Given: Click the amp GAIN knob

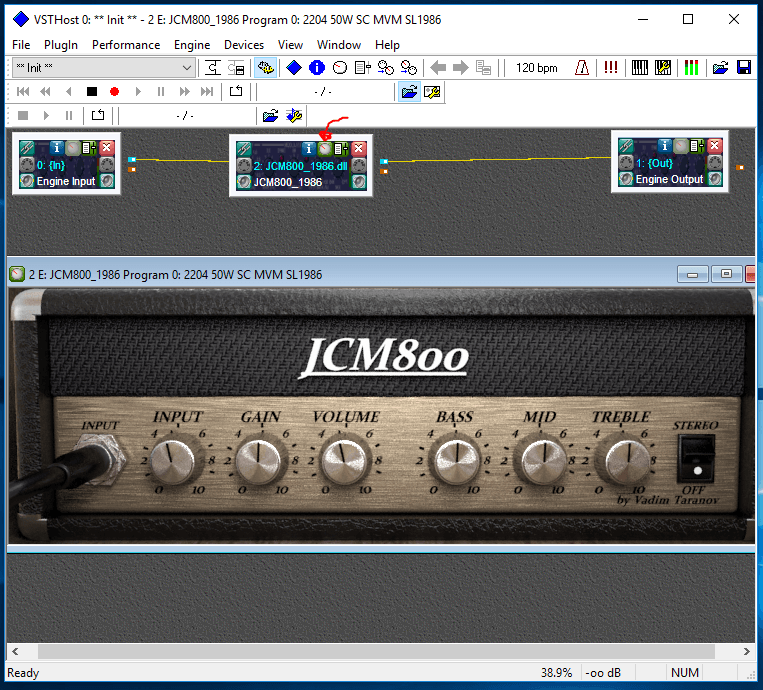Looking at the screenshot, I should point(258,460).
